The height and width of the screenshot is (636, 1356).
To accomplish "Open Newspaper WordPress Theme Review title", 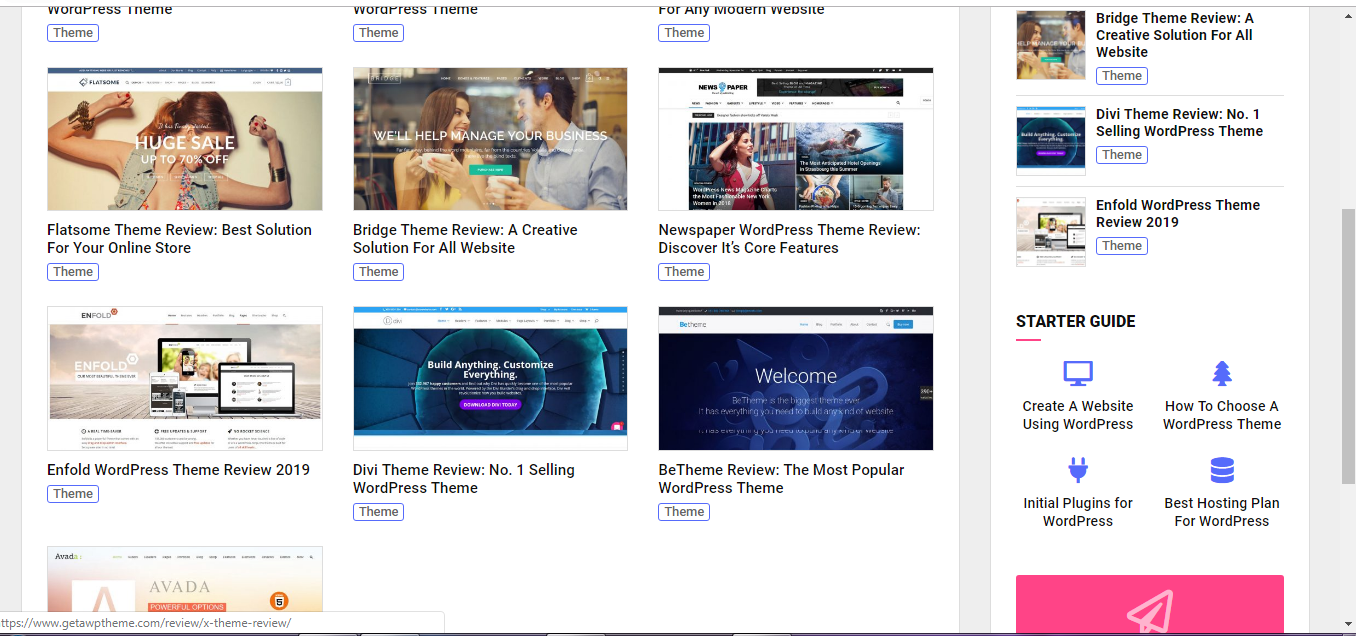I will (x=789, y=239).
